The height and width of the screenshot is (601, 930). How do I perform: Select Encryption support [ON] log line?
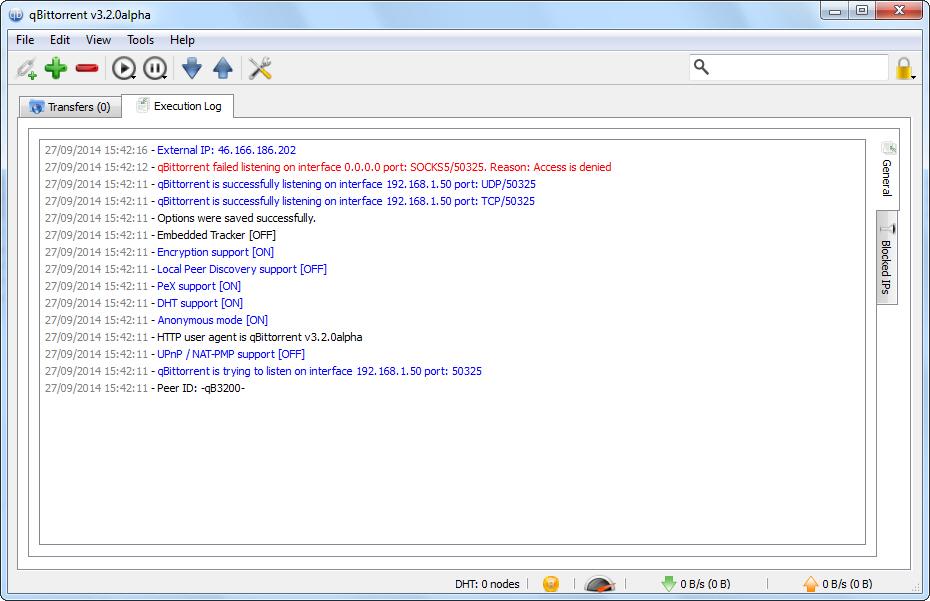point(159,252)
